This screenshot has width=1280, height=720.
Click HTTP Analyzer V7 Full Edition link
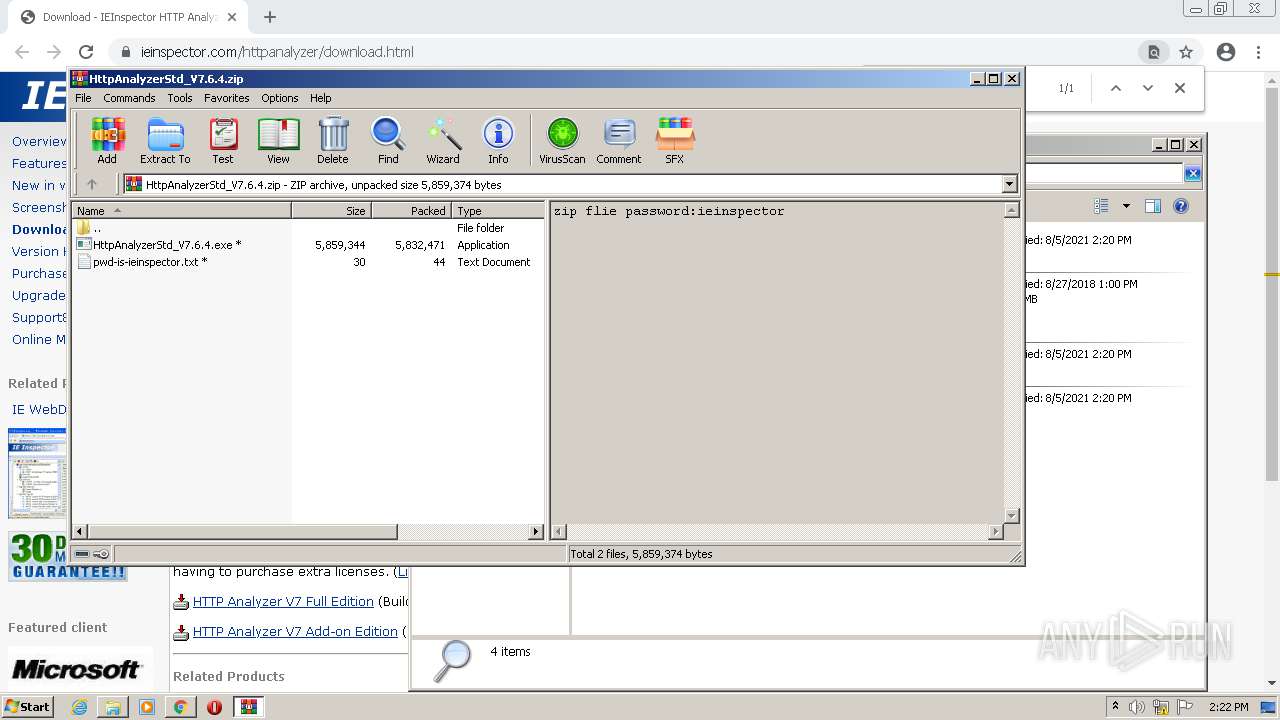click(283, 602)
